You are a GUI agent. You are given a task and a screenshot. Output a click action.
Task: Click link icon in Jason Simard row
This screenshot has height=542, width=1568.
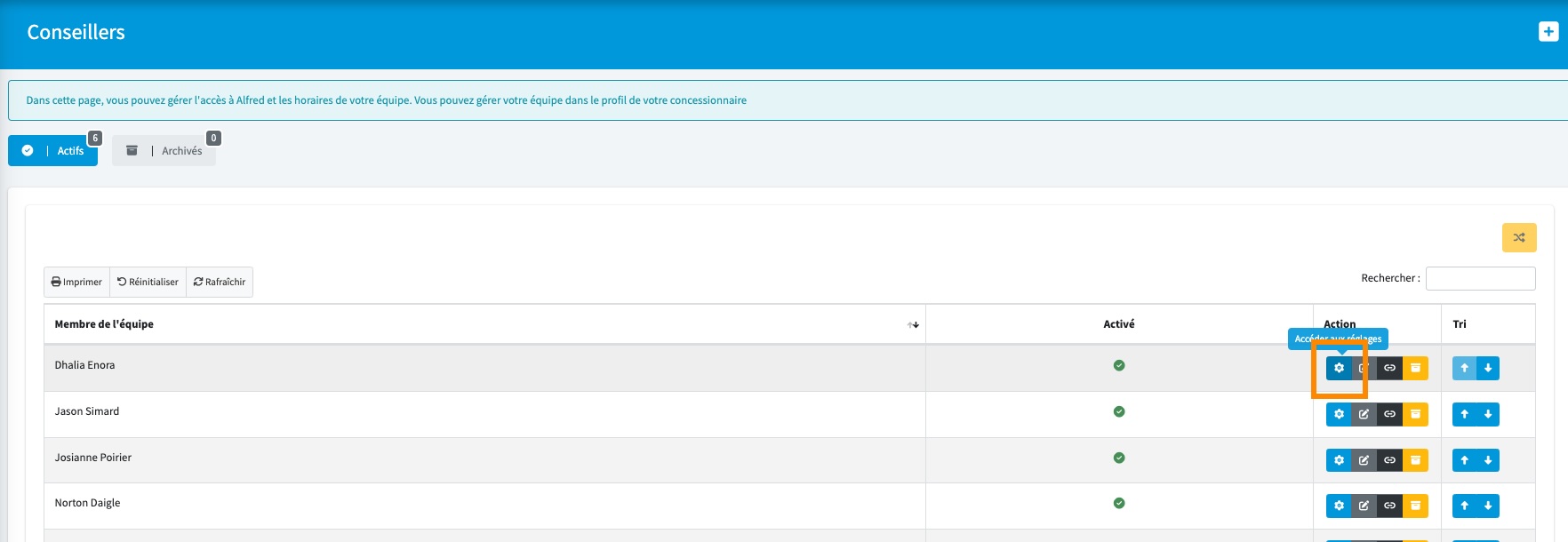(1389, 414)
